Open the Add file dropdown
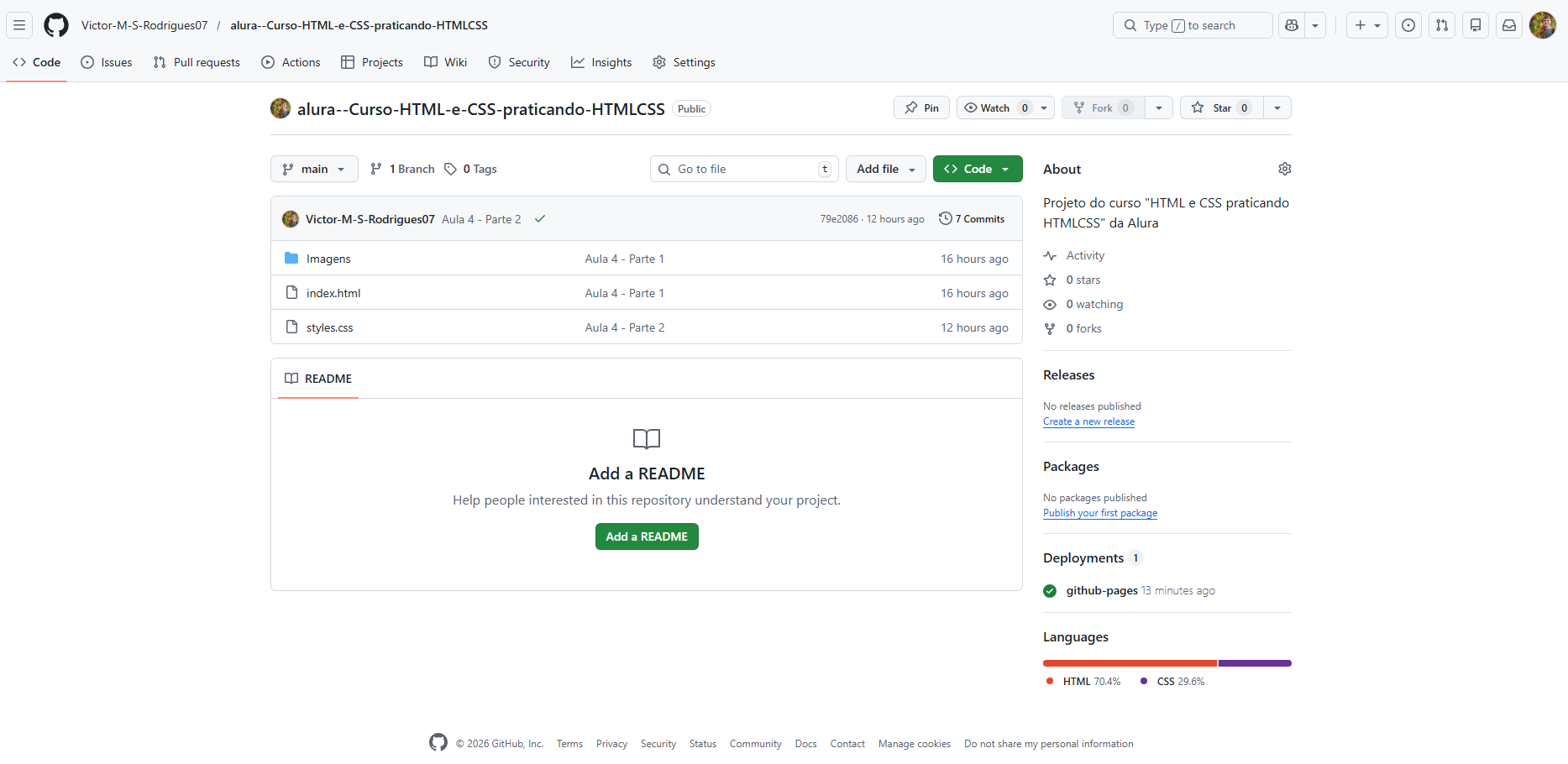 pyautogui.click(x=885, y=169)
